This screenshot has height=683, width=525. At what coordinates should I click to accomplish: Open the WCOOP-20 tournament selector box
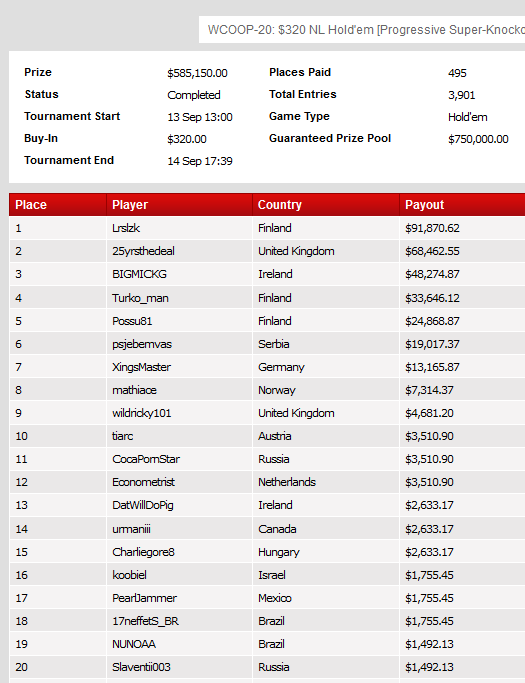point(362,30)
